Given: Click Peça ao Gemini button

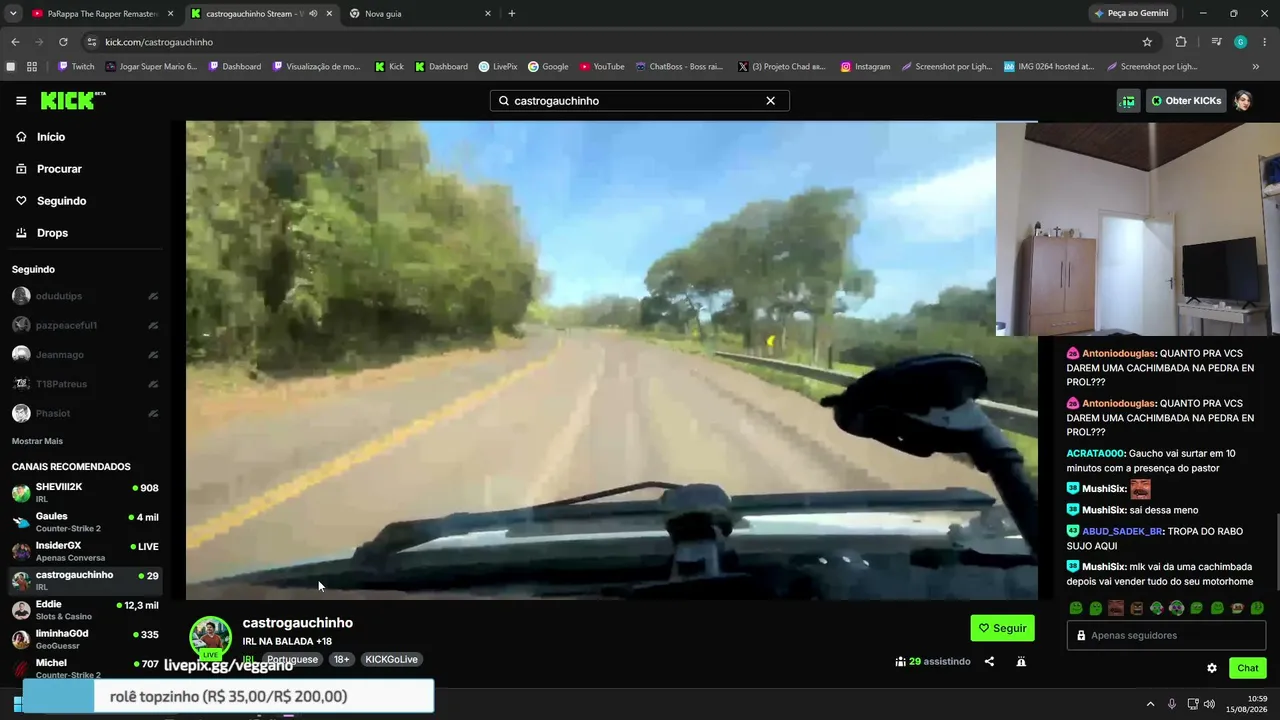Looking at the screenshot, I should (1132, 14).
